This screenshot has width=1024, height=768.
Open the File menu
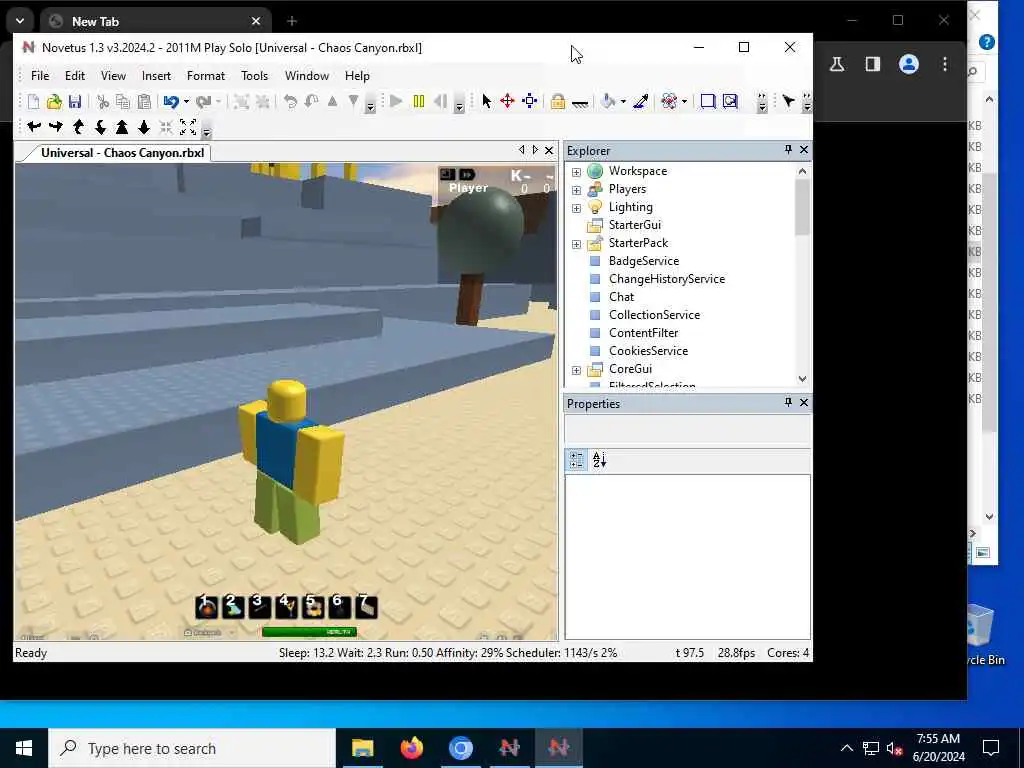coord(40,76)
